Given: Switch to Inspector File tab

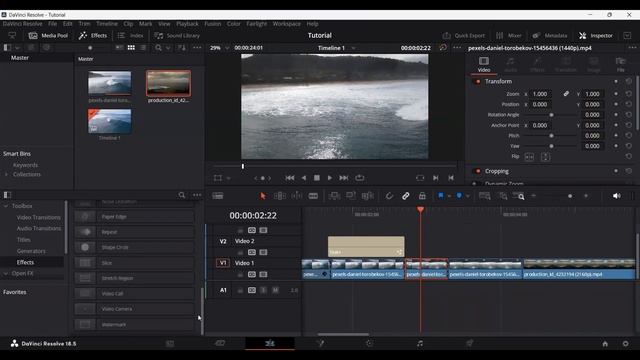Looking at the screenshot, I should [x=621, y=64].
